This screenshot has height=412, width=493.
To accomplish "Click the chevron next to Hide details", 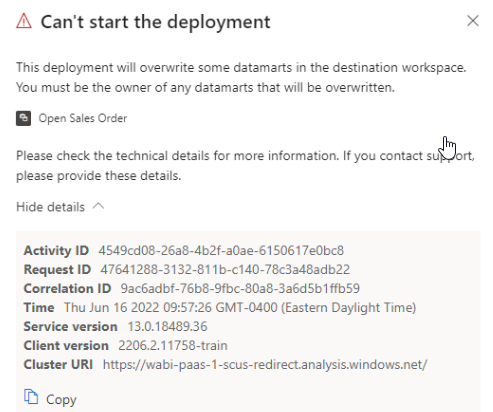I will pos(98,206).
